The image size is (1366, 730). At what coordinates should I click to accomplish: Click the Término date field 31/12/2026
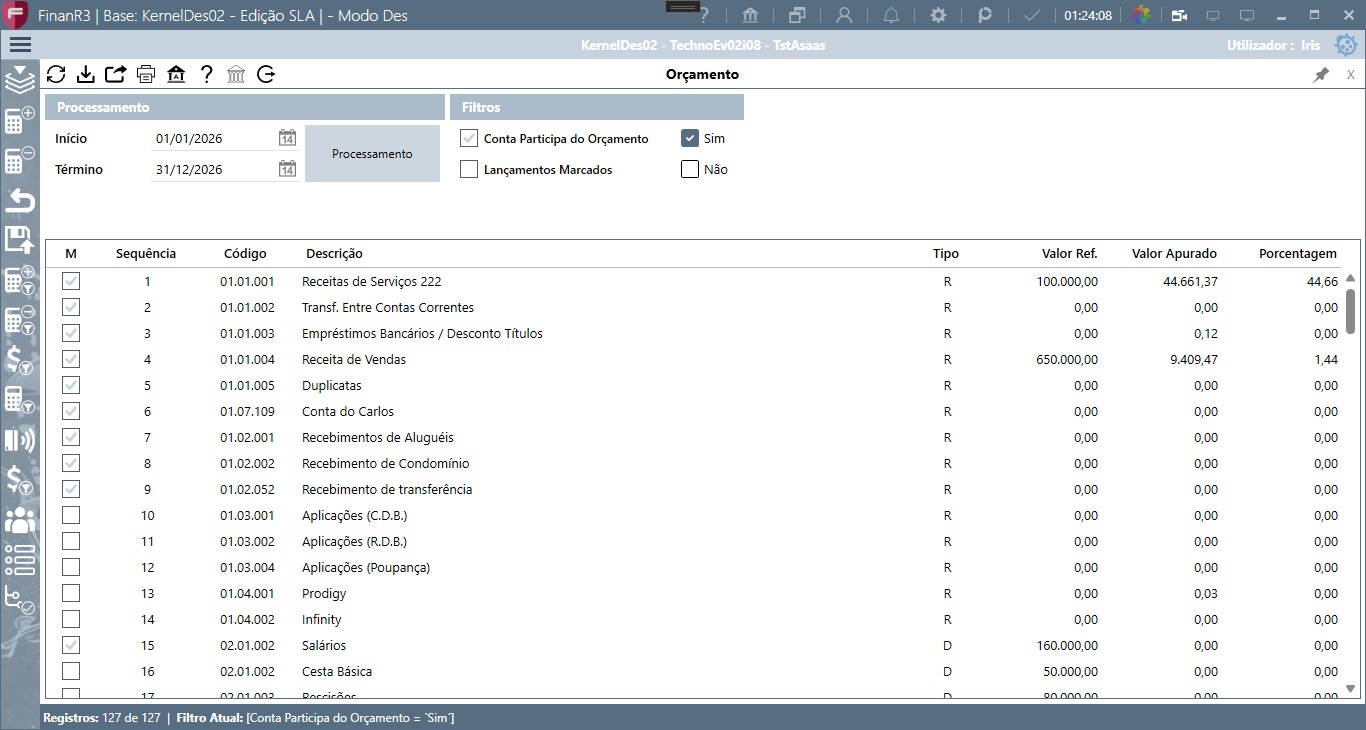214,170
